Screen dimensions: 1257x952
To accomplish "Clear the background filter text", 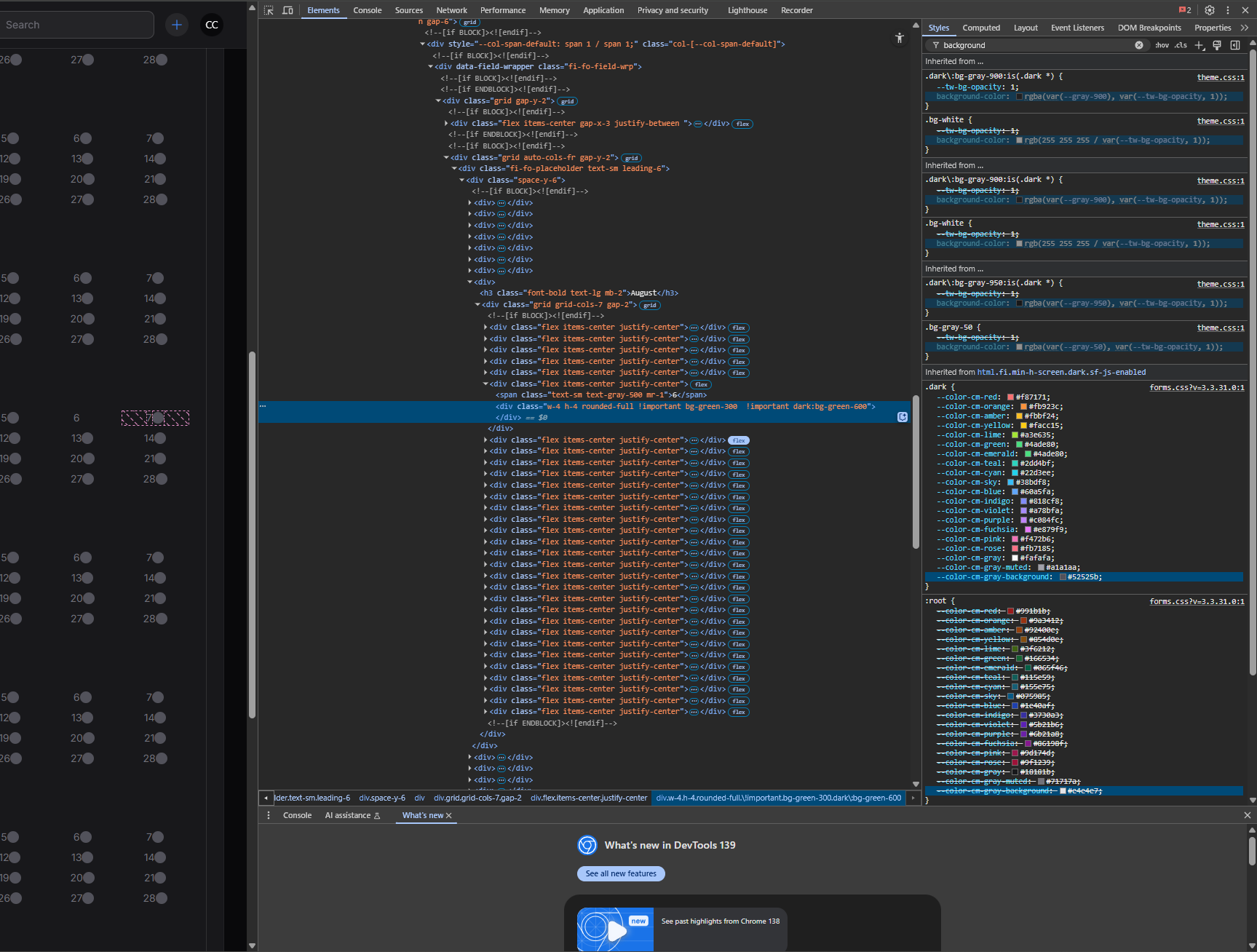I will 1138,45.
